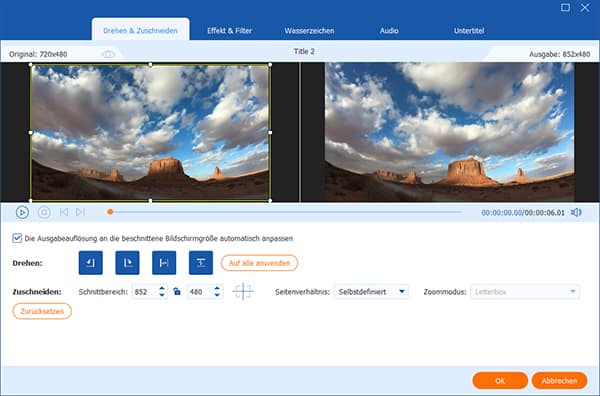The height and width of the screenshot is (396, 600).
Task: Click right-middle crop handle
Action: pos(270,132)
